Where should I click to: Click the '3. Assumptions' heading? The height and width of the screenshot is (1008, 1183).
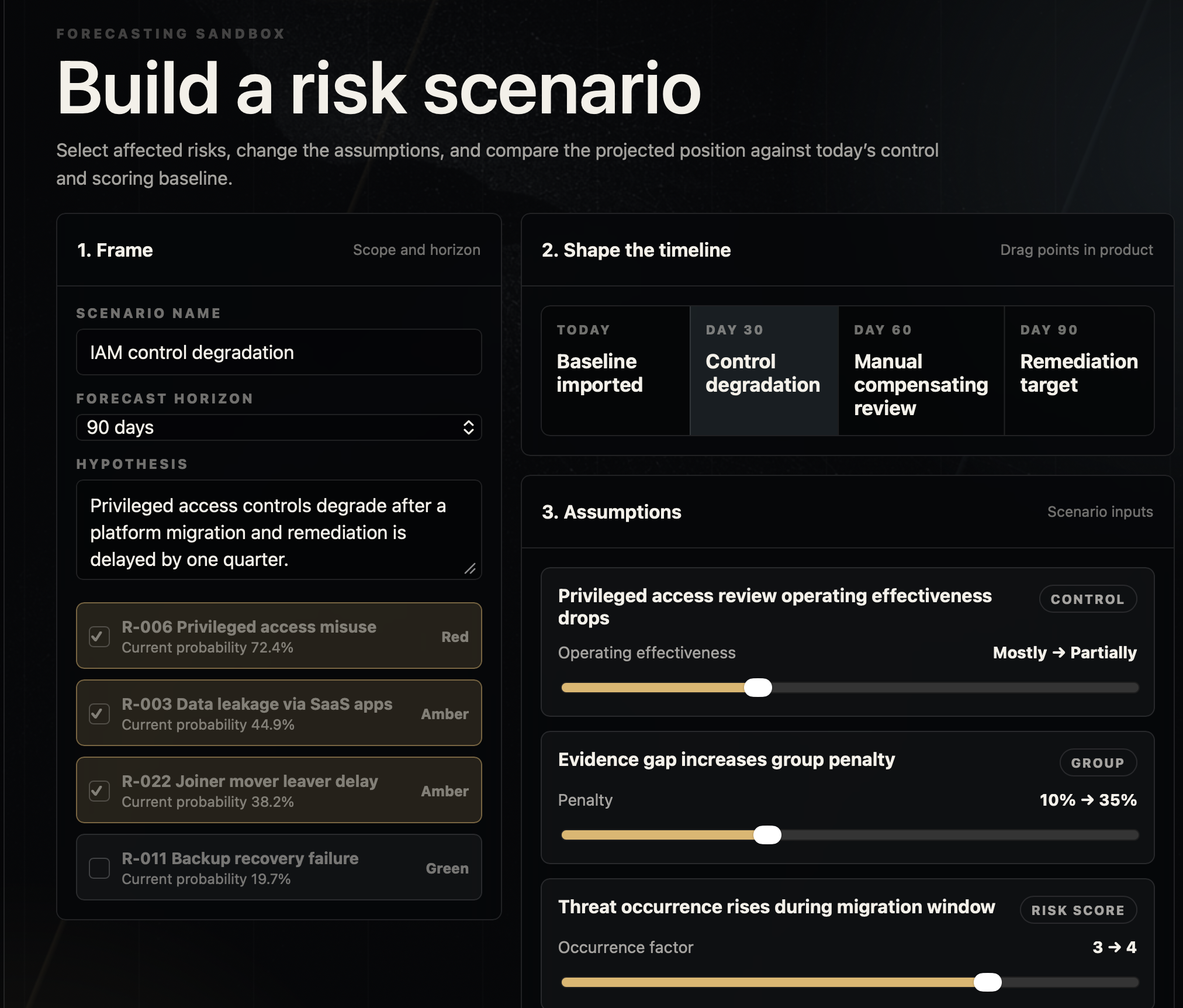pyautogui.click(x=611, y=512)
